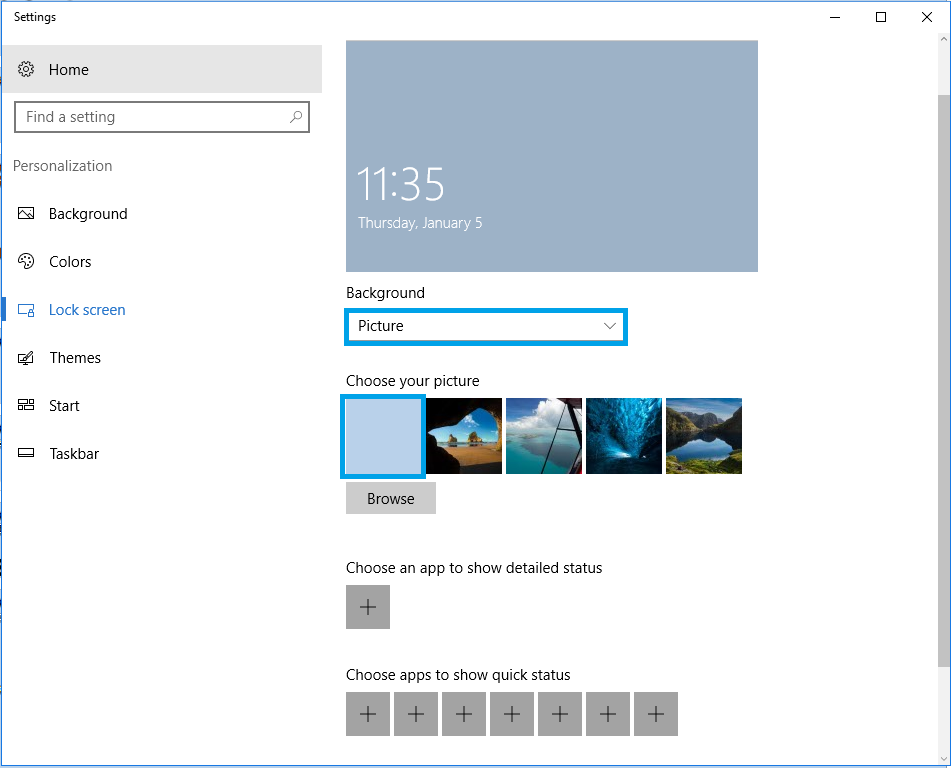Open Themes settings
951x768 pixels.
(x=75, y=357)
